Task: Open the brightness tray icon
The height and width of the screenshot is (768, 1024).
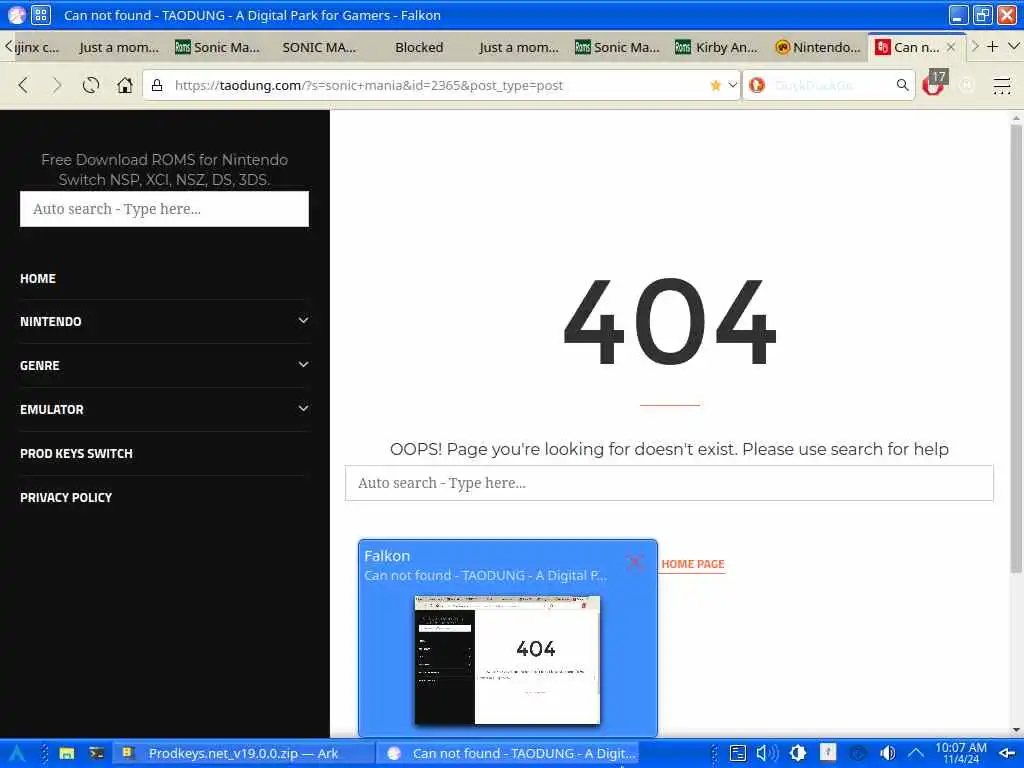Action: coord(797,754)
